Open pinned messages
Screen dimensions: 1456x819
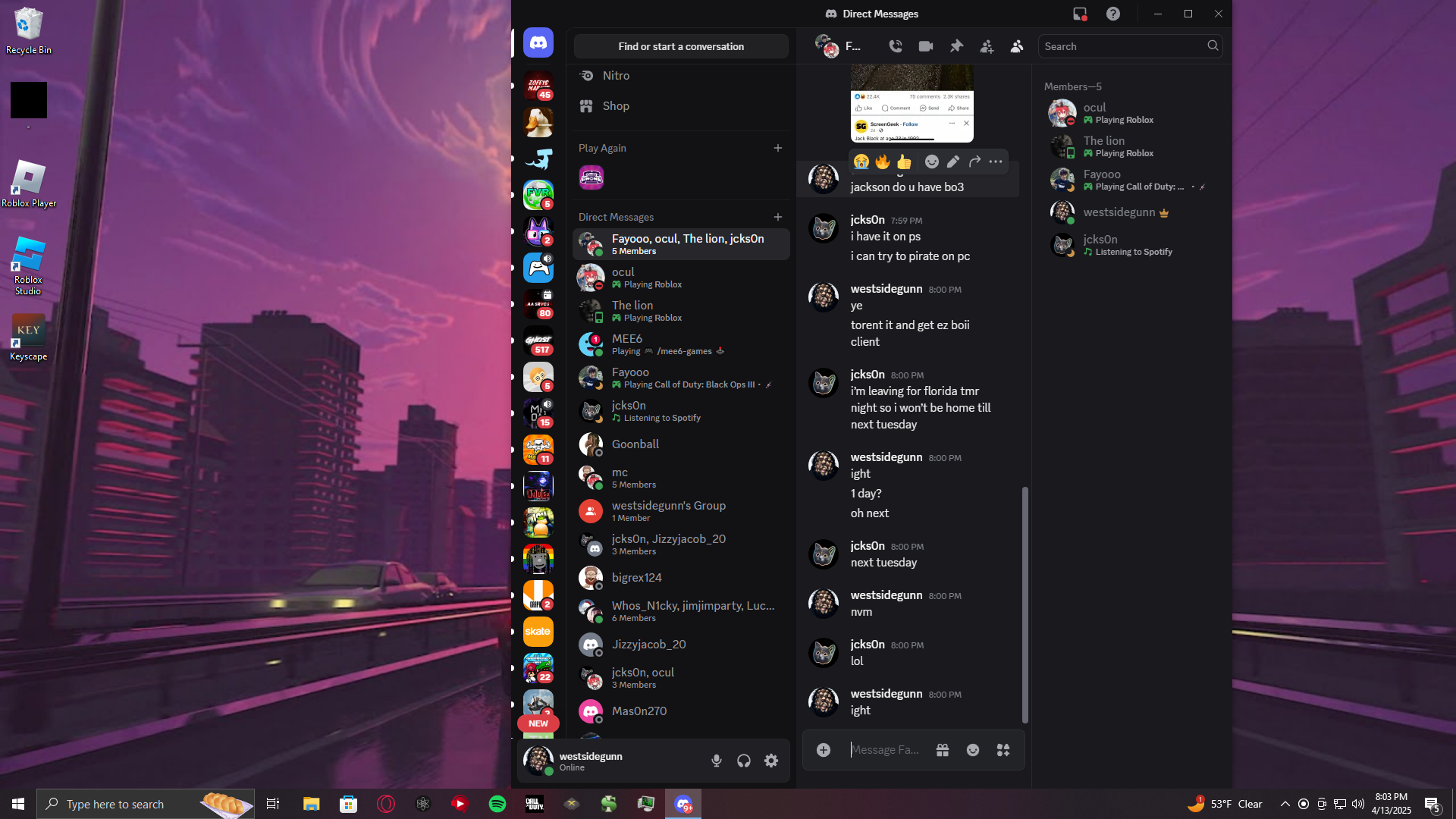click(956, 46)
